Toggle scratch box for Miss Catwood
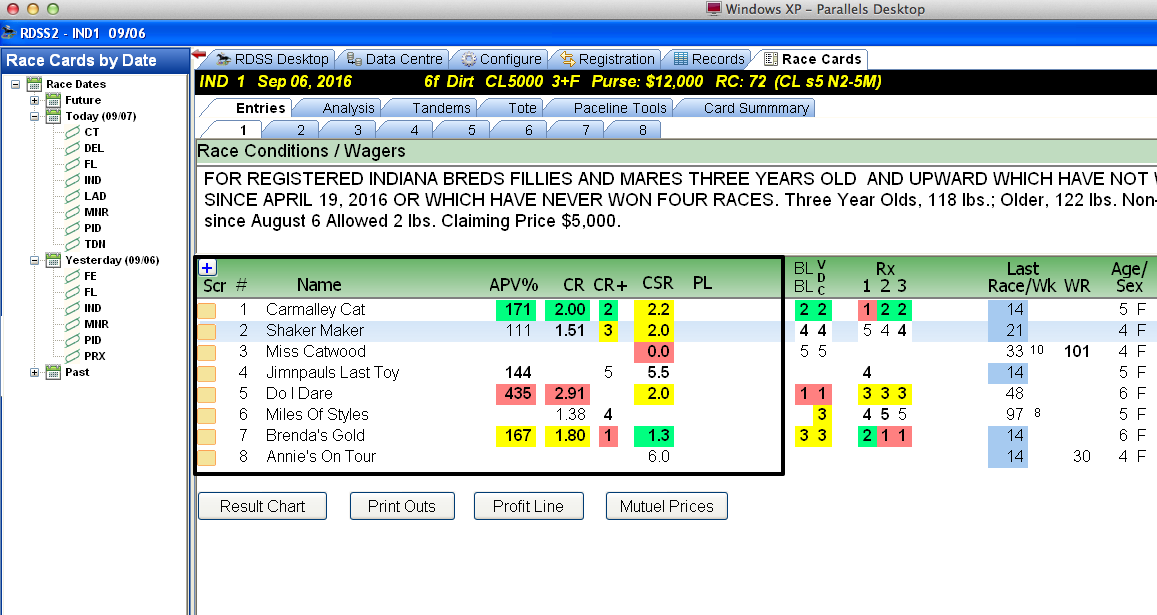 [x=207, y=353]
